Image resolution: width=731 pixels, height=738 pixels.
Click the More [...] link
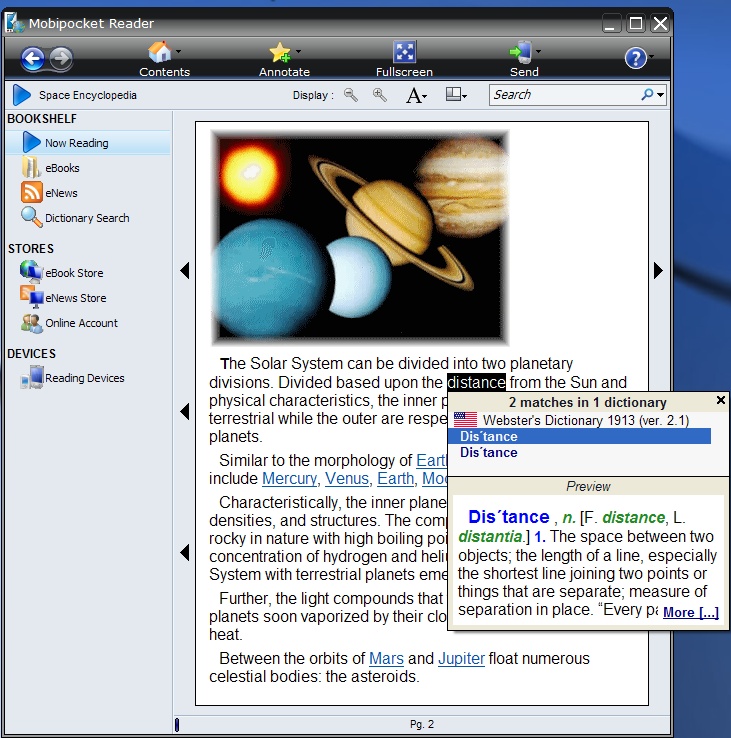coord(691,612)
